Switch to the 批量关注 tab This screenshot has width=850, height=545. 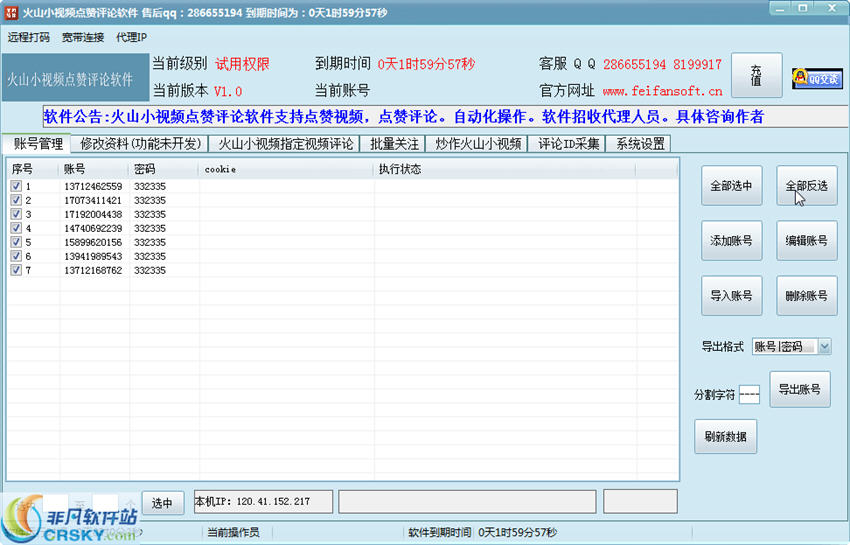[x=394, y=144]
